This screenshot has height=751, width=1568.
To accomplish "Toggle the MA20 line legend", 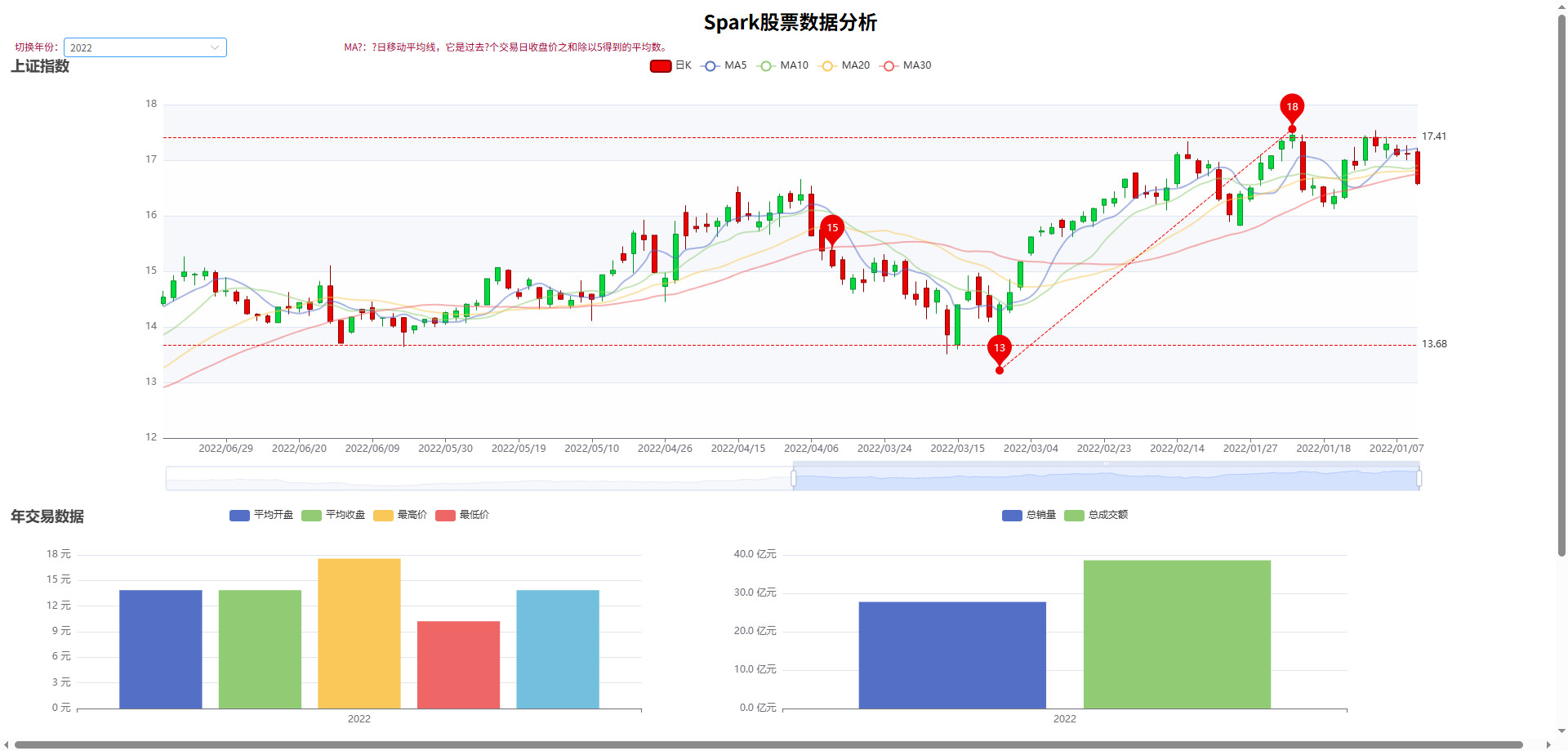I will tap(844, 65).
